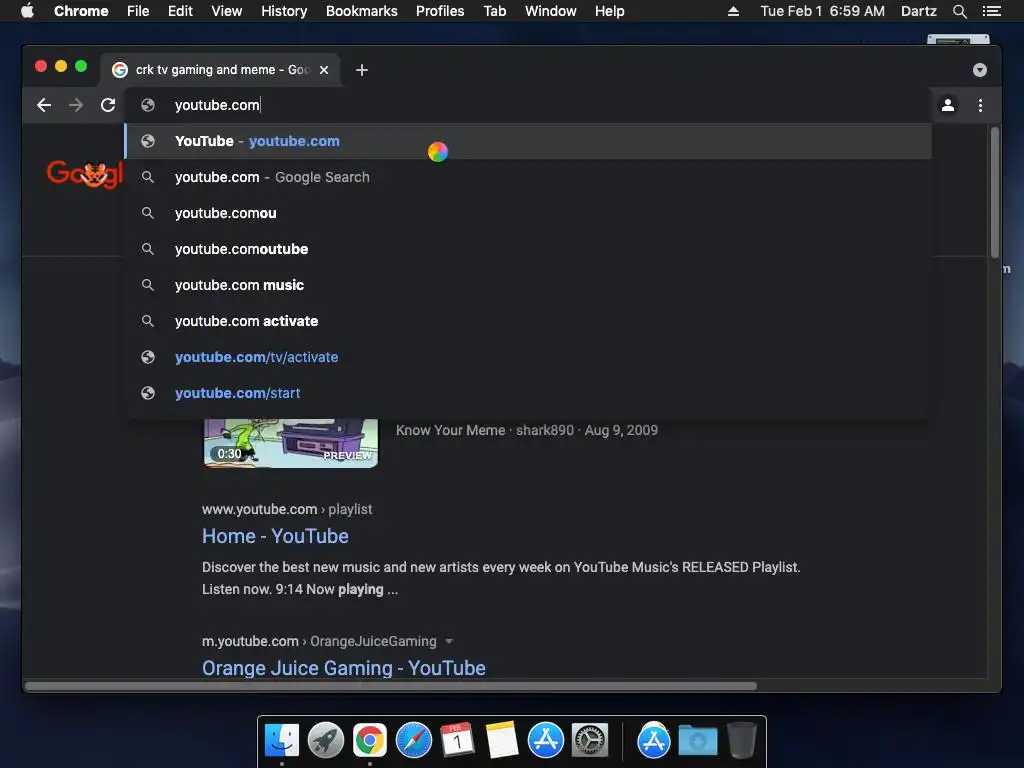This screenshot has height=768, width=1024.
Task: Open the File menu
Action: pyautogui.click(x=138, y=11)
